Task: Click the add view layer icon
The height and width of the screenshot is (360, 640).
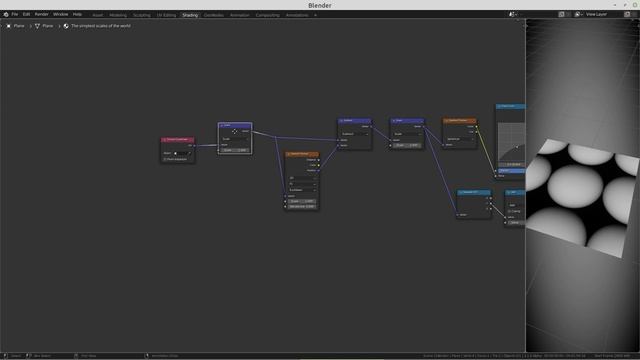Action: pyautogui.click(x=627, y=14)
